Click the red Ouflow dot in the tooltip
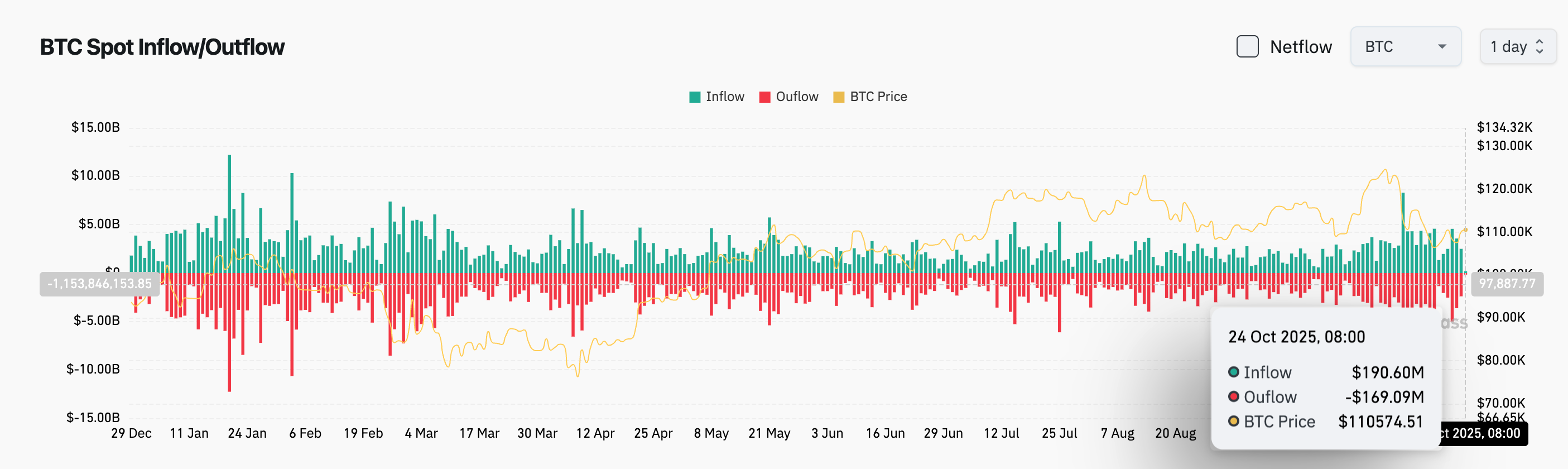Viewport: 1568px width, 469px height. pyautogui.click(x=1233, y=397)
